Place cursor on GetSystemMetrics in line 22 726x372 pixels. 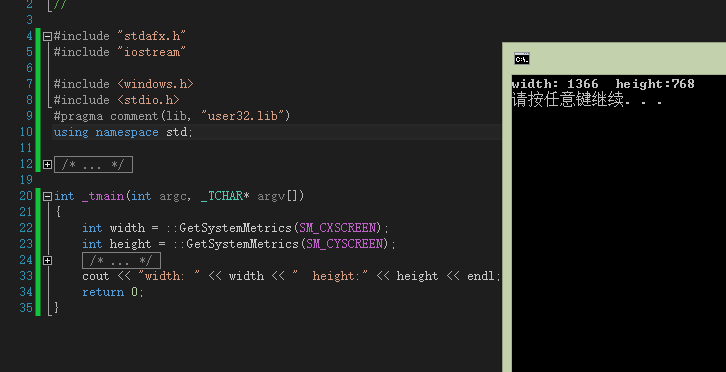tap(235, 228)
